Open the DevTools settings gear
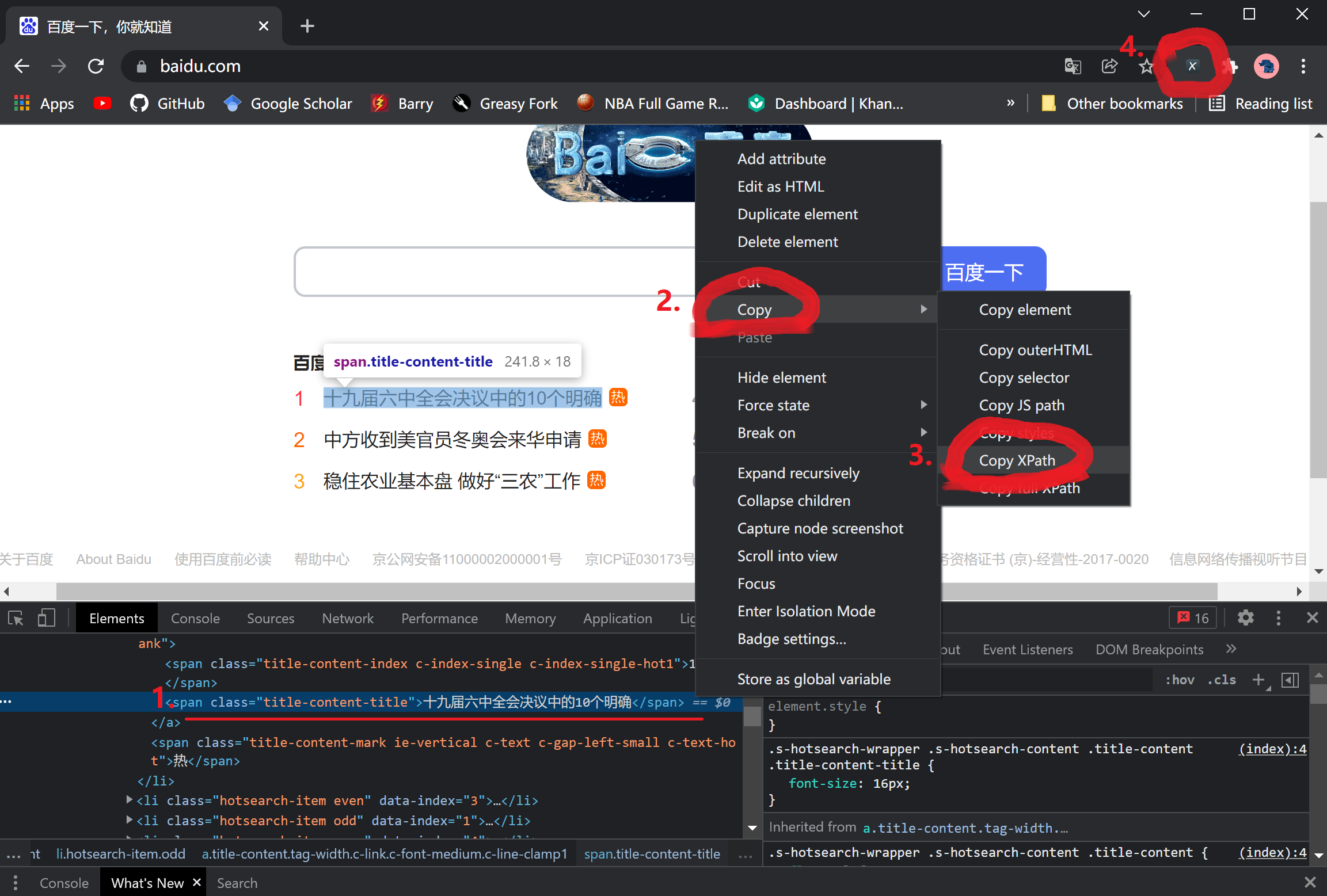The image size is (1327, 896). tap(1245, 617)
